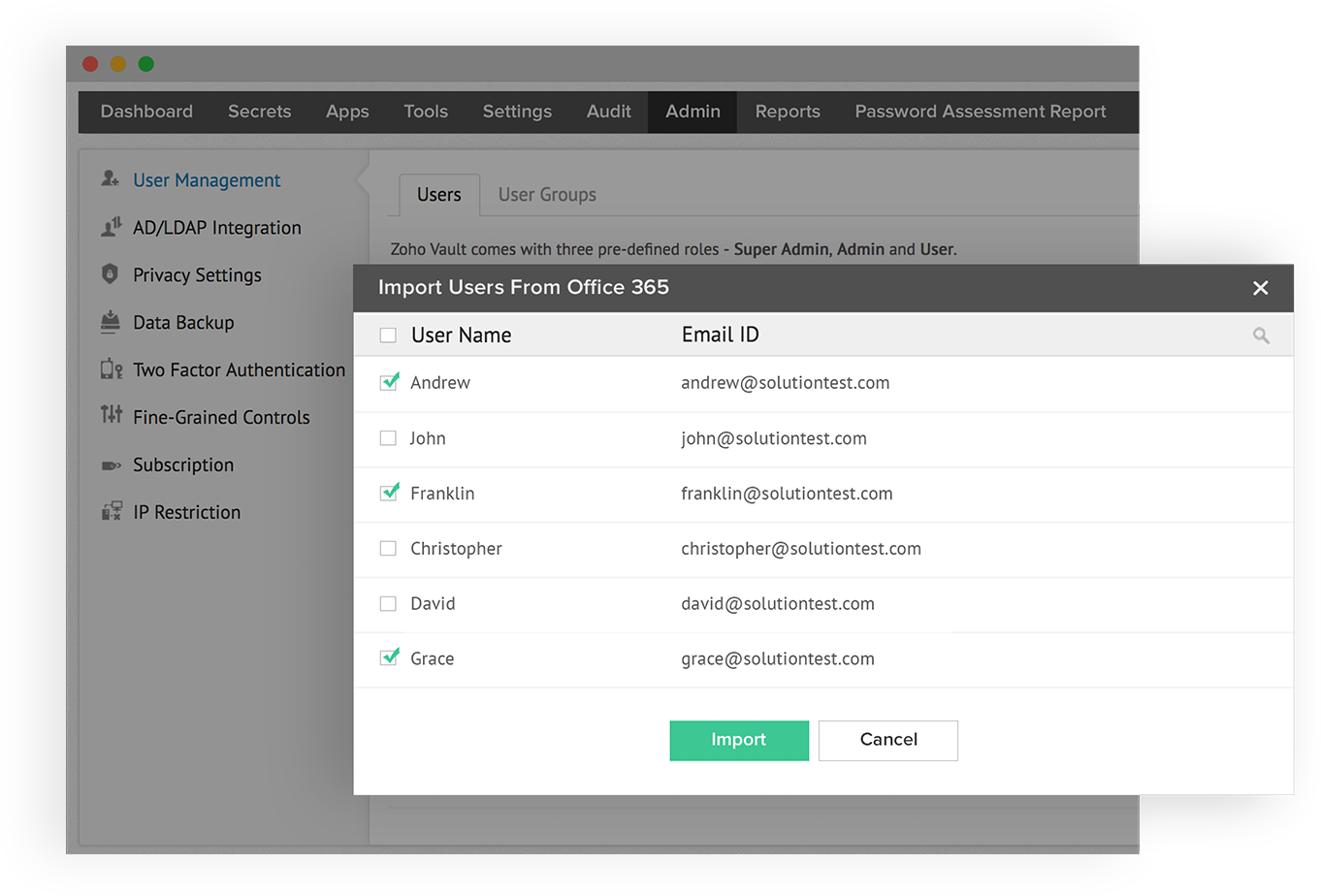This screenshot has width=1321, height=896.
Task: Click the Email ID column header
Action: tap(720, 335)
